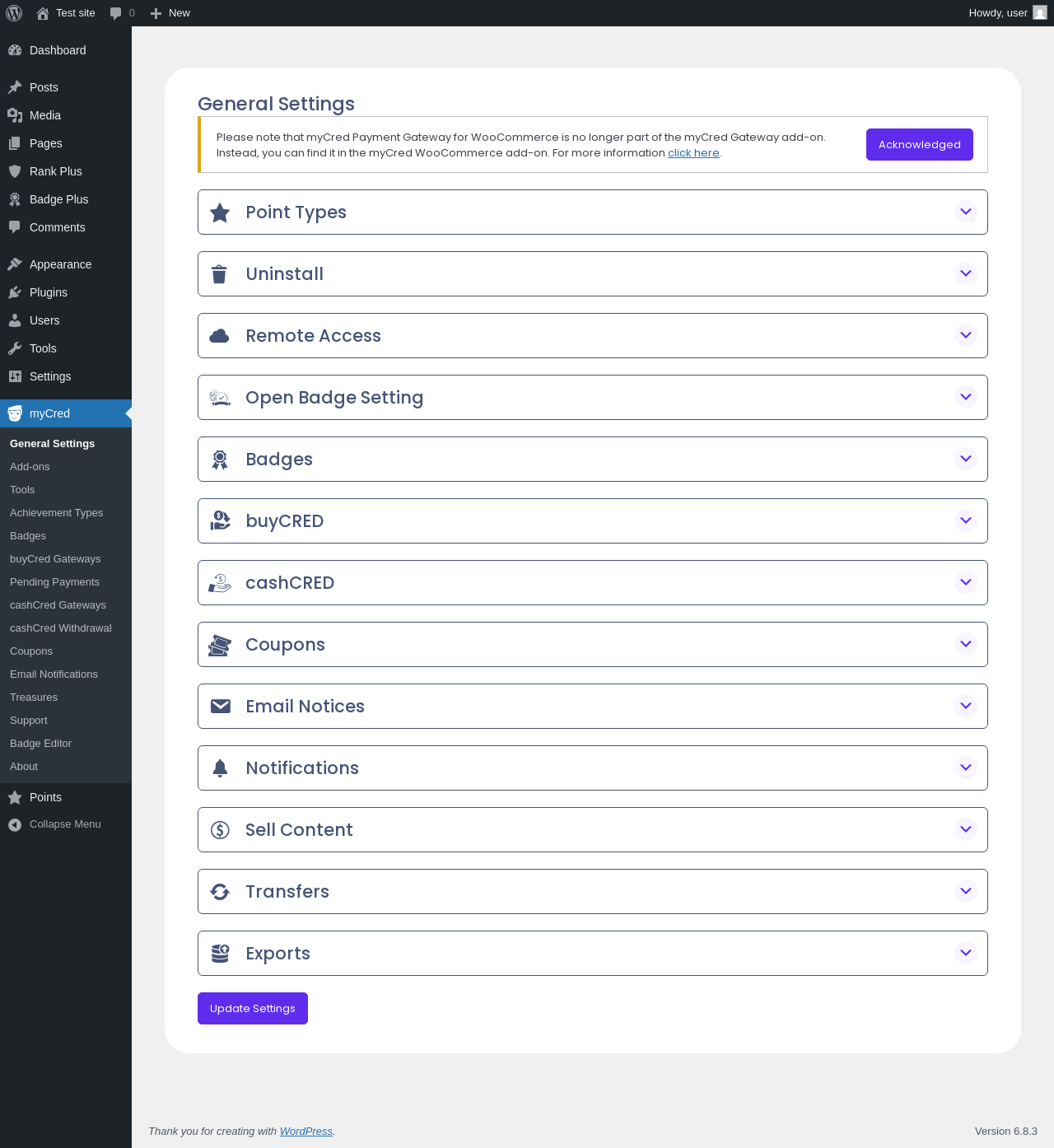This screenshot has height=1148, width=1054.
Task: Open the Add-ons submenu item
Action: pyautogui.click(x=30, y=467)
